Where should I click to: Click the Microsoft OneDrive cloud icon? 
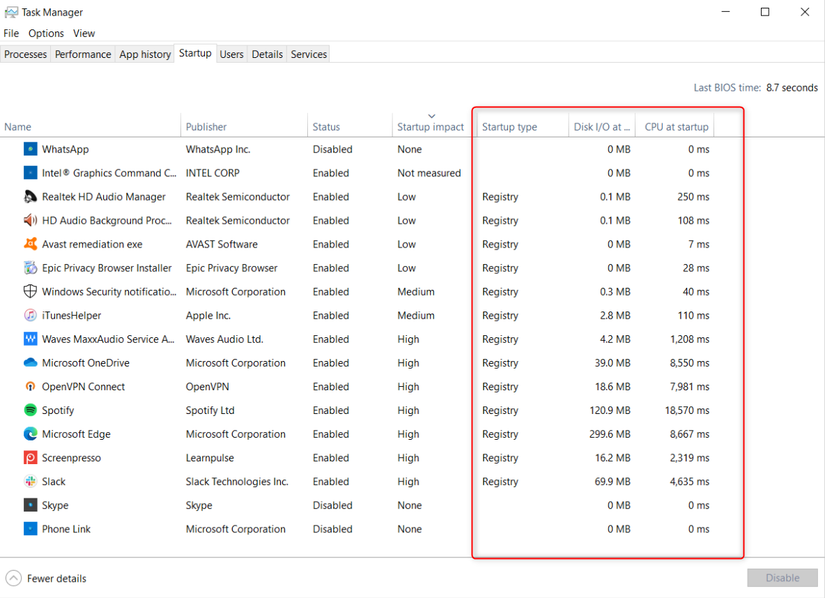click(x=29, y=363)
